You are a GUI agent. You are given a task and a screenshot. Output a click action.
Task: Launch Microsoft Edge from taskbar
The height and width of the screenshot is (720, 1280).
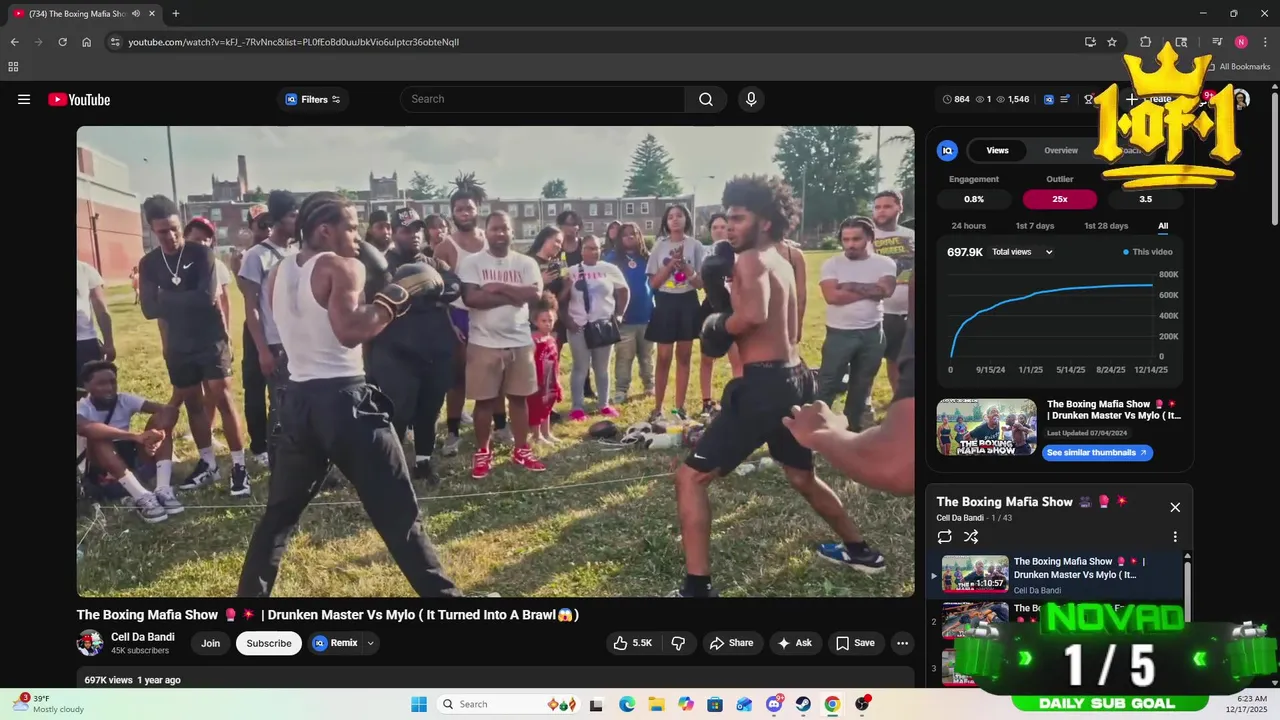[626, 704]
